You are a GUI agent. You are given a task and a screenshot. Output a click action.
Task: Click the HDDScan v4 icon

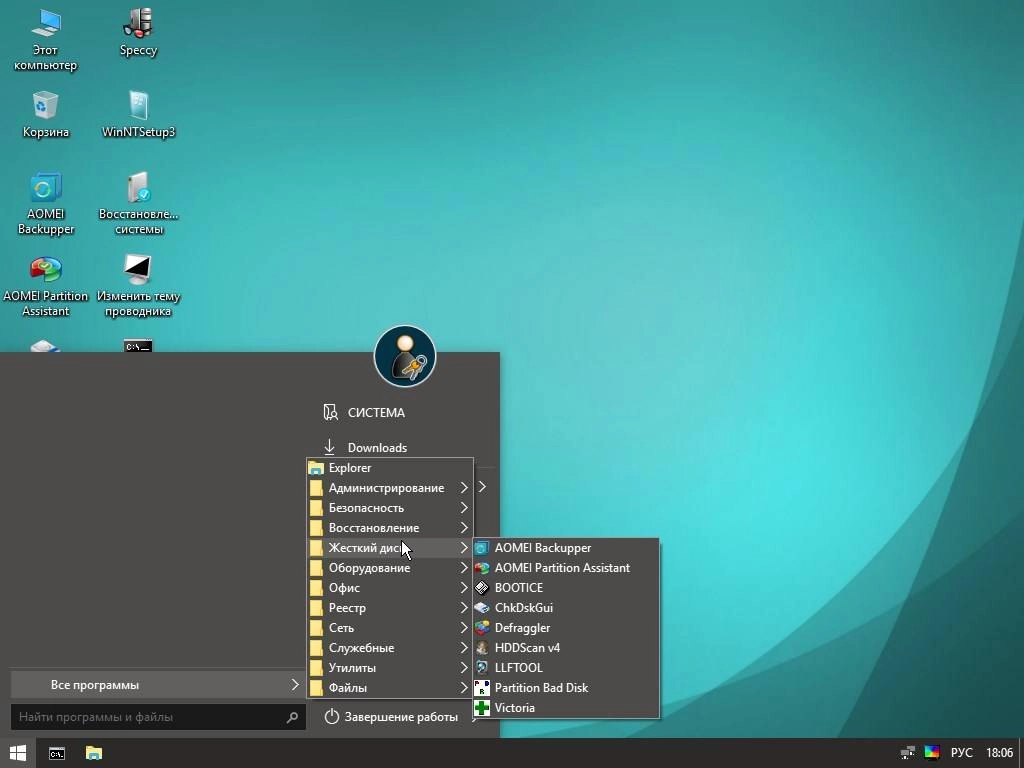482,648
